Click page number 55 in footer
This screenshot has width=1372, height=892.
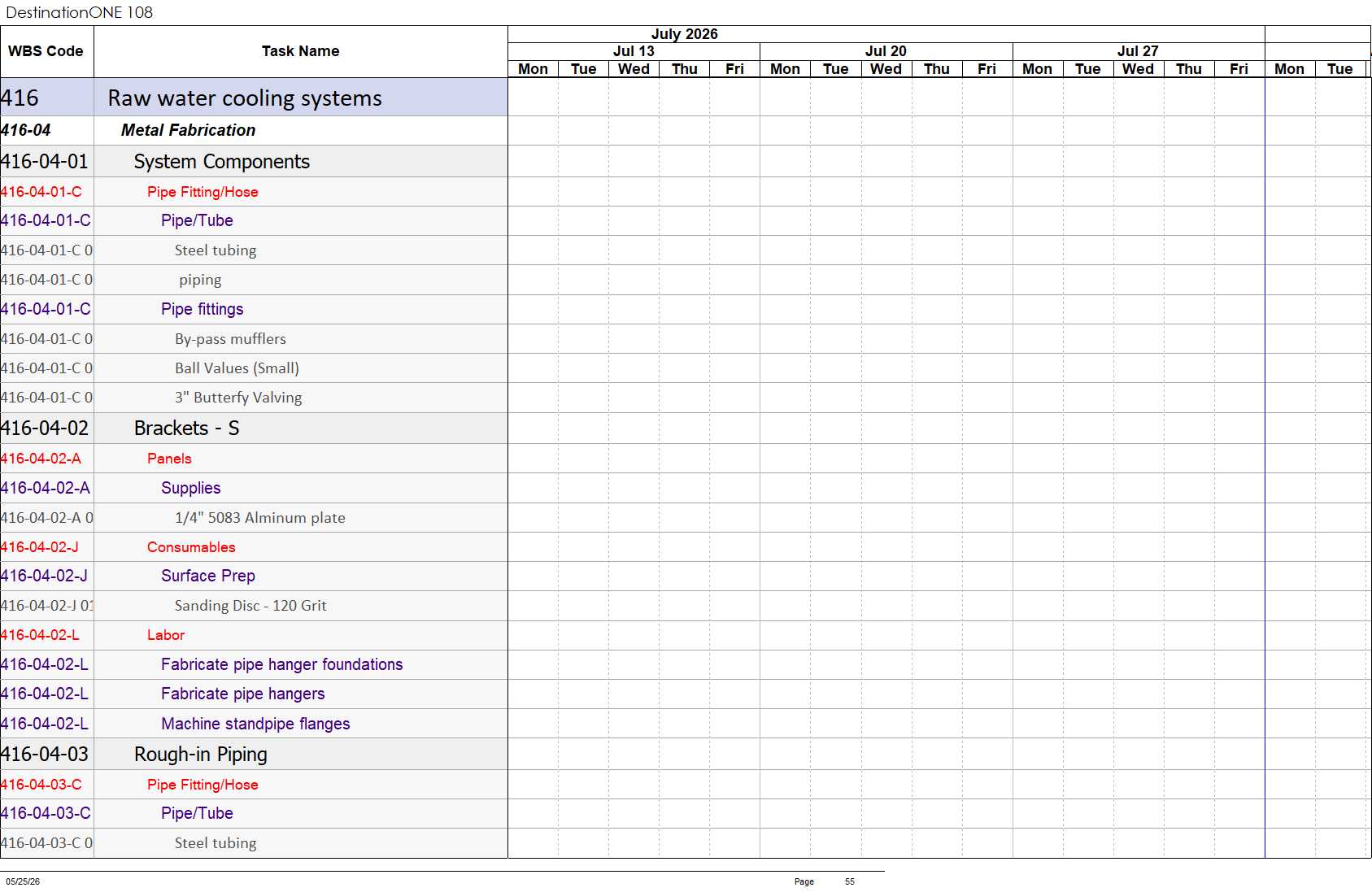pos(850,881)
